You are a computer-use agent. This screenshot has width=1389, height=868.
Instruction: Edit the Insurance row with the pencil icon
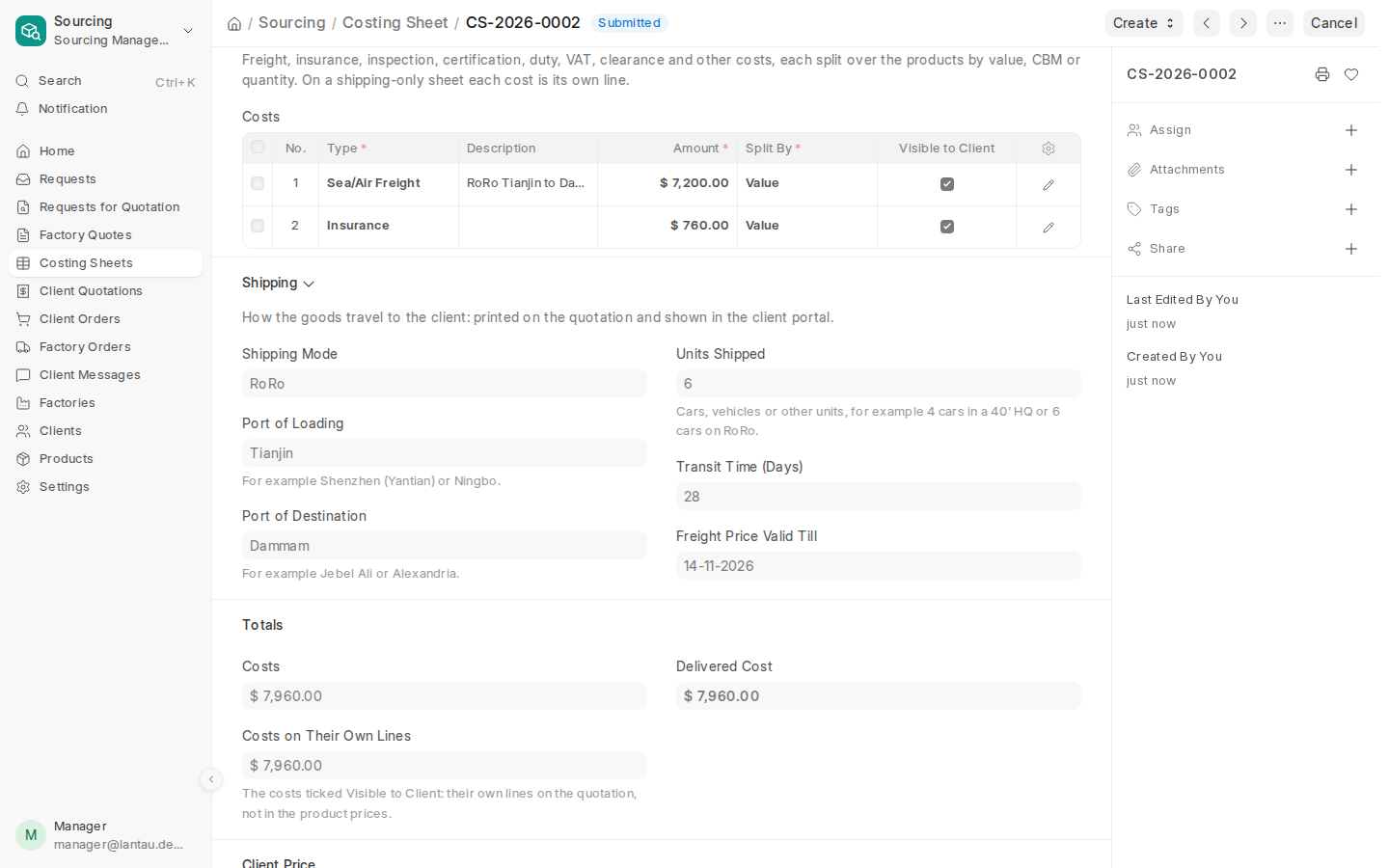(1049, 228)
